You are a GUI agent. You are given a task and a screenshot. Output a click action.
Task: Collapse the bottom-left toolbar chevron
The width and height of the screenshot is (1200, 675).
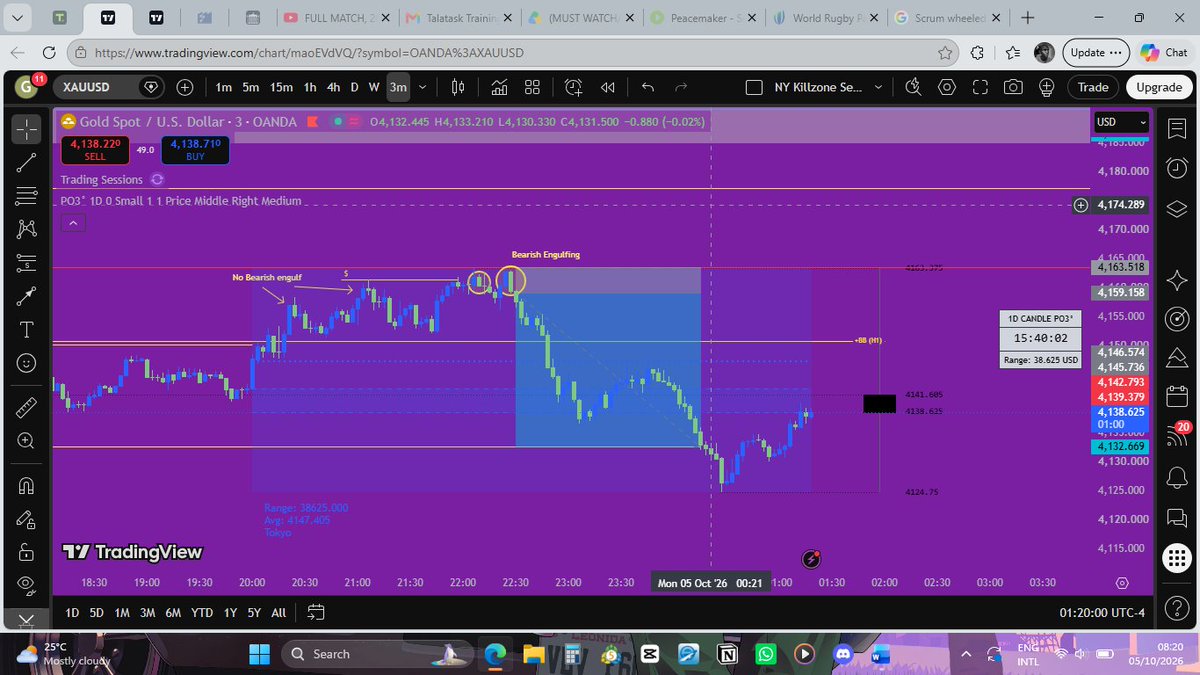tap(26, 620)
